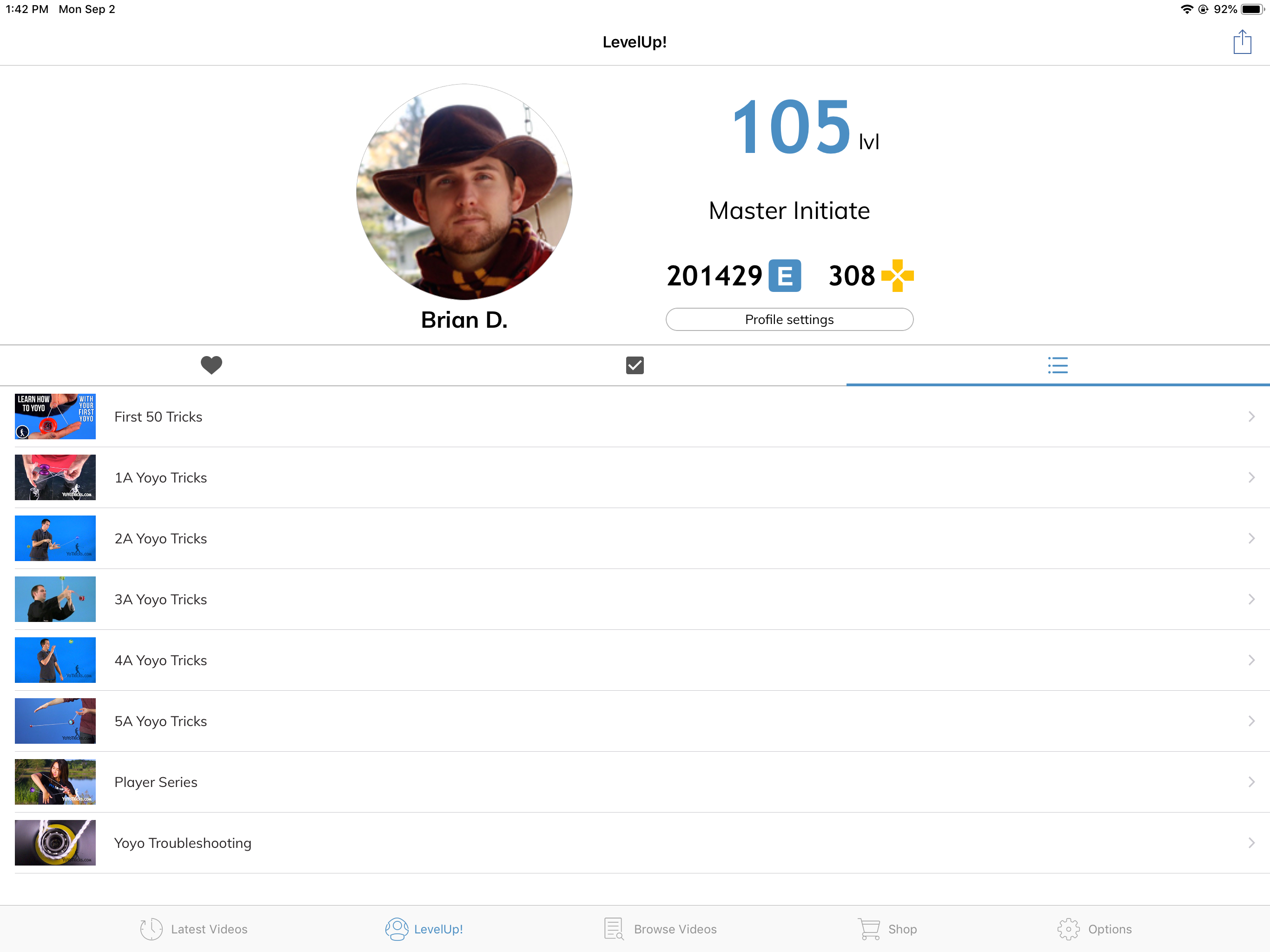Go to Latest Videos tab
The height and width of the screenshot is (952, 1270).
(193, 928)
